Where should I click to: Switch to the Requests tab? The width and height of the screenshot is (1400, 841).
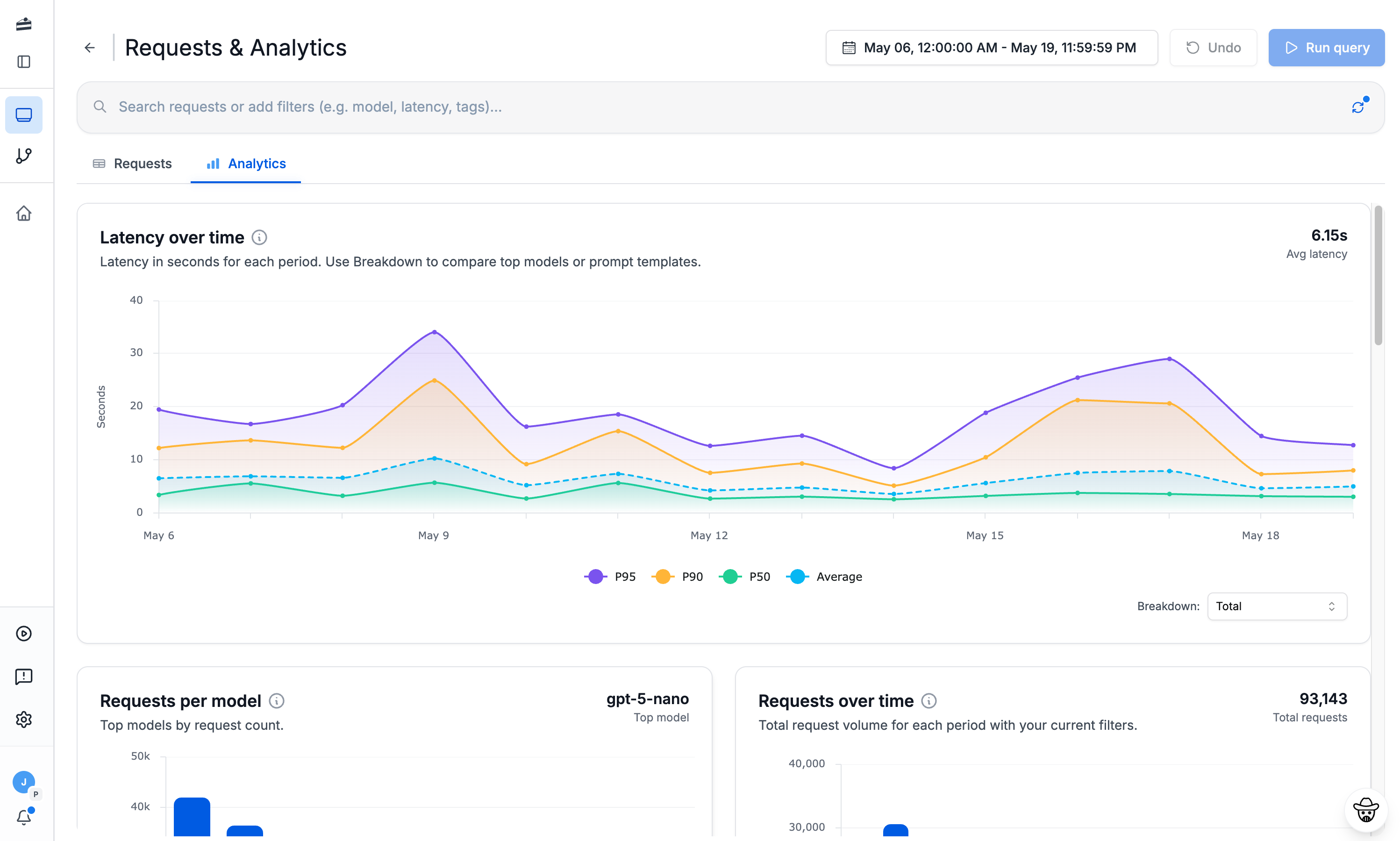[132, 164]
